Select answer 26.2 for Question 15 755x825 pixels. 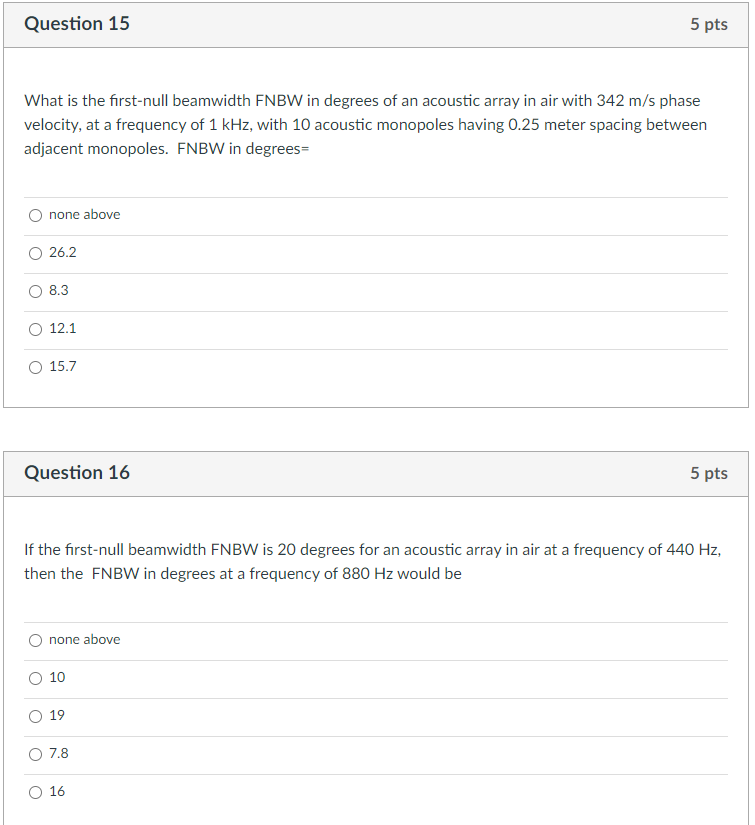(x=36, y=252)
